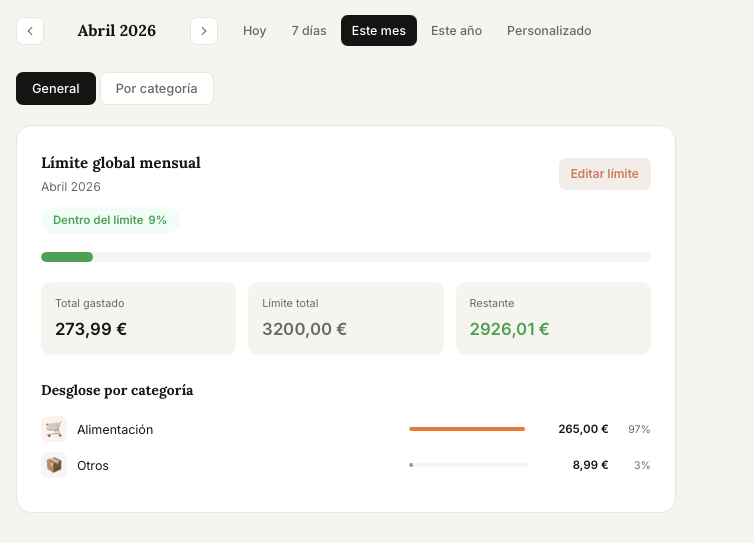The width and height of the screenshot is (754, 543).
Task: Click the Dentro del límite 9% badge
Action: [x=110, y=220]
